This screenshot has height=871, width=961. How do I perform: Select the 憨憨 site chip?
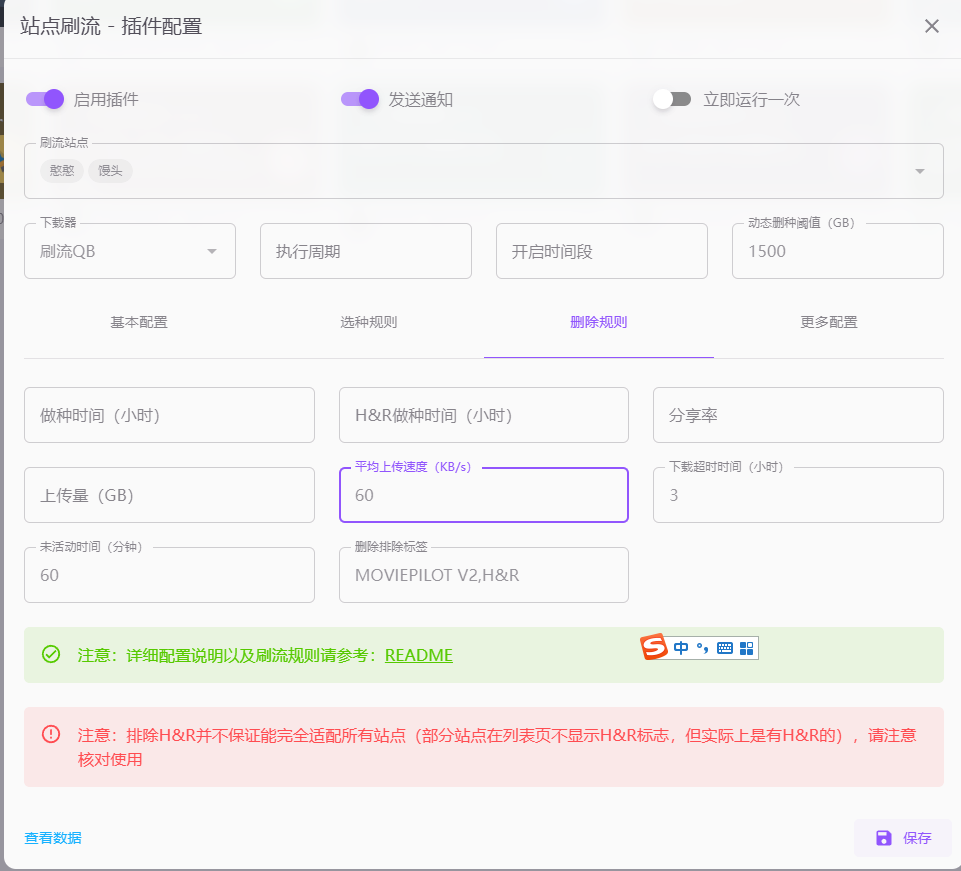pos(62,171)
